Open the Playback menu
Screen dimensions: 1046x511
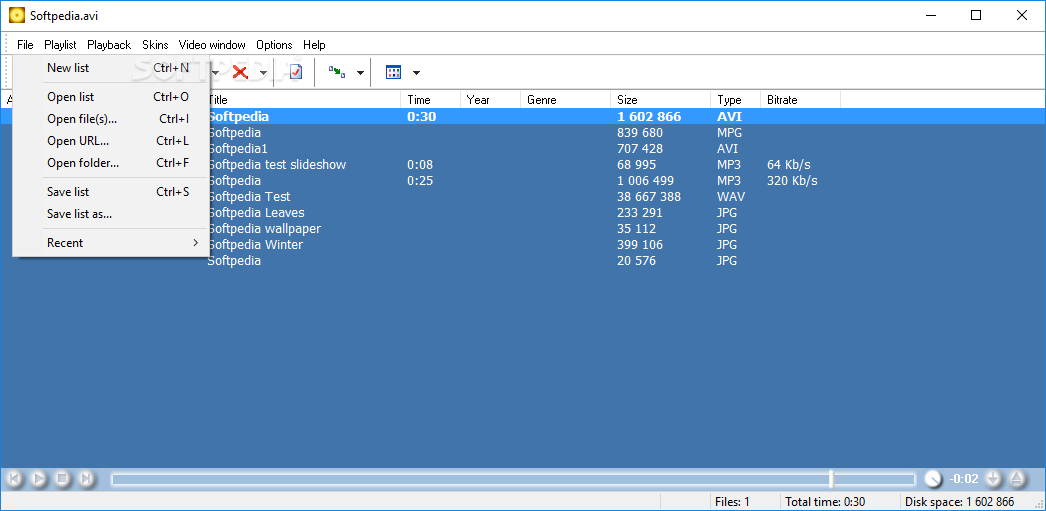109,45
